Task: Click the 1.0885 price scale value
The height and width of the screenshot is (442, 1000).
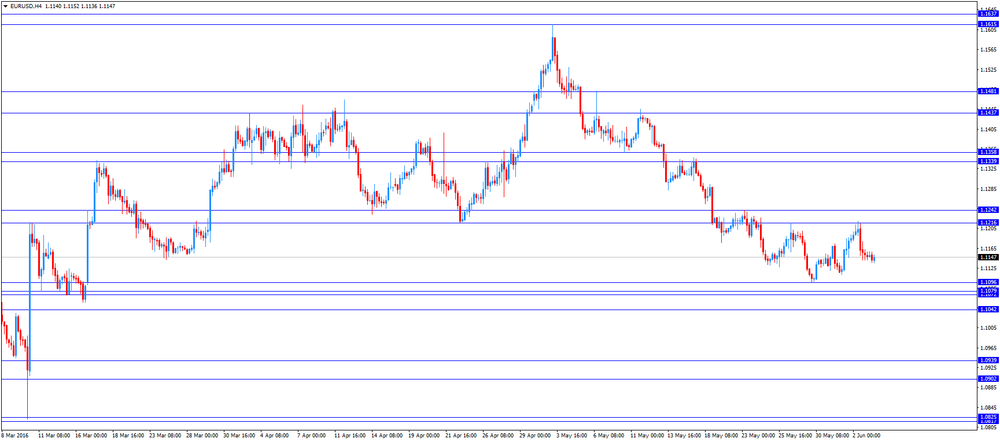Action: tap(987, 388)
